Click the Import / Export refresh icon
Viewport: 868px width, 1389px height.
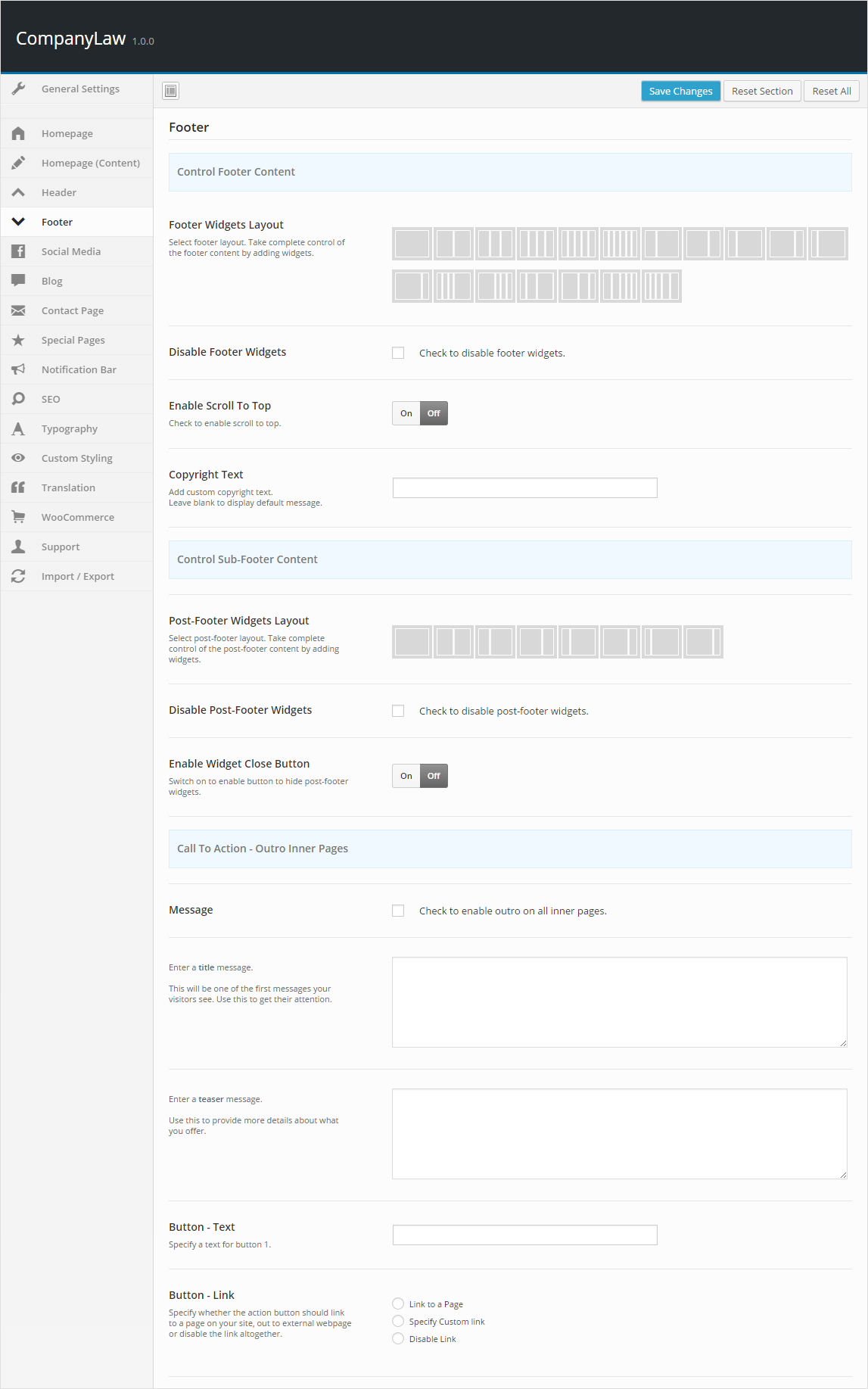pos(19,576)
